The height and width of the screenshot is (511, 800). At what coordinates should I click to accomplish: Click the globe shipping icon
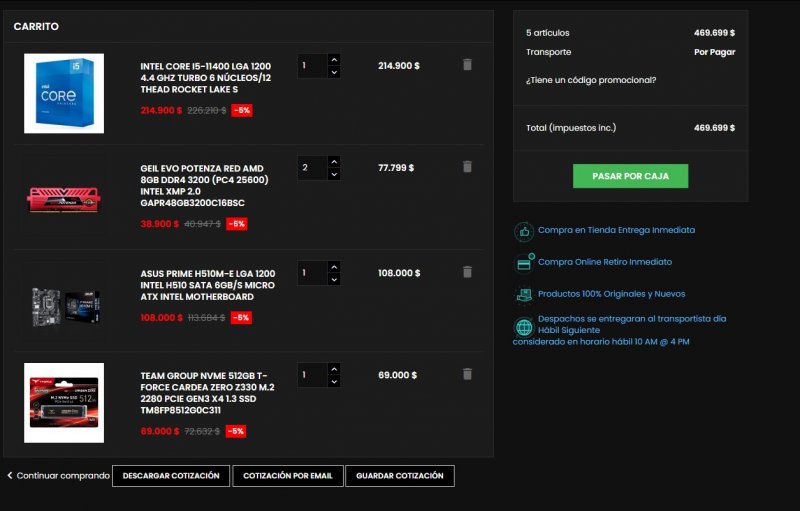point(524,327)
